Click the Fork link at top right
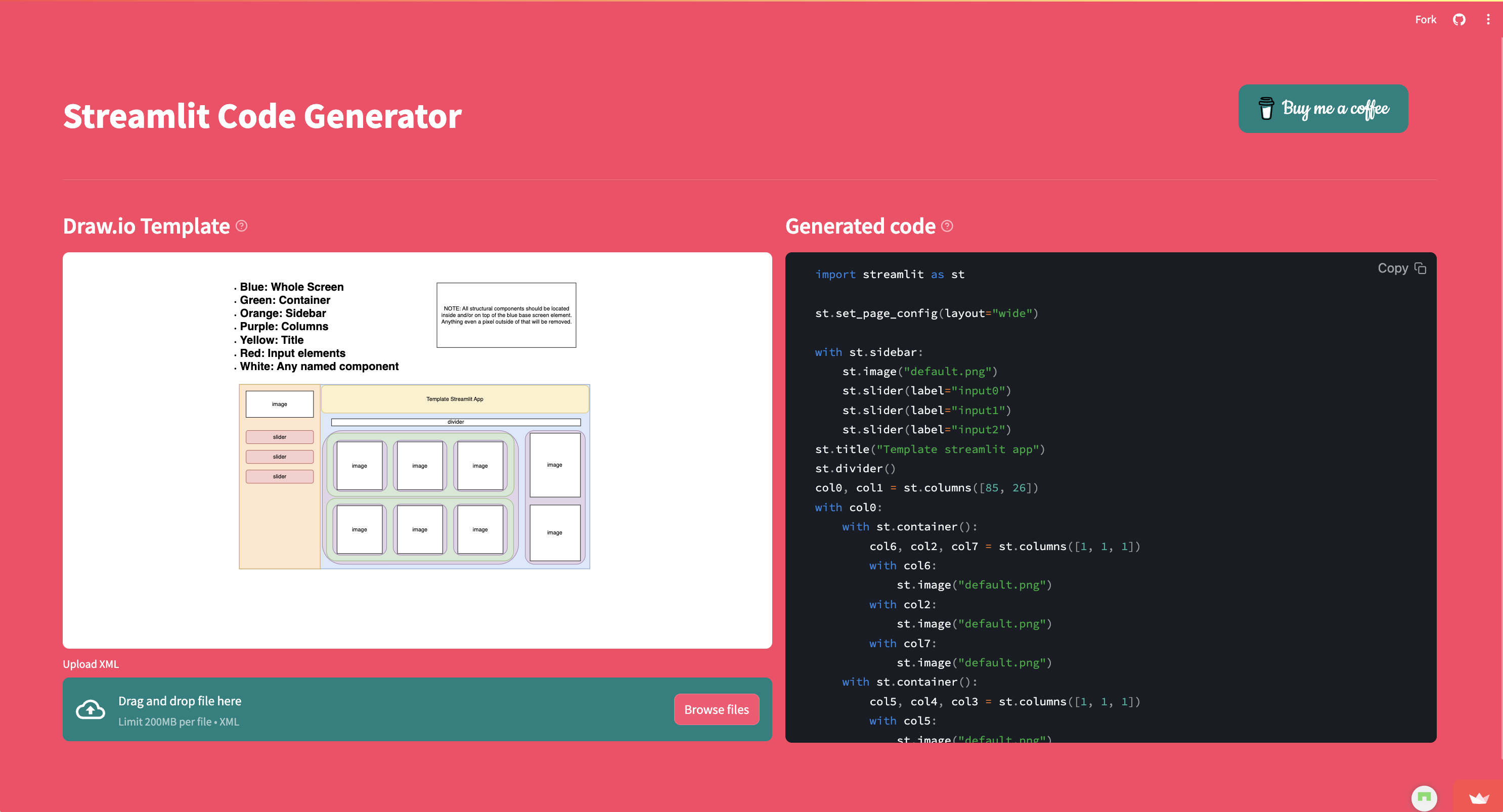Viewport: 1503px width, 812px height. pos(1426,19)
